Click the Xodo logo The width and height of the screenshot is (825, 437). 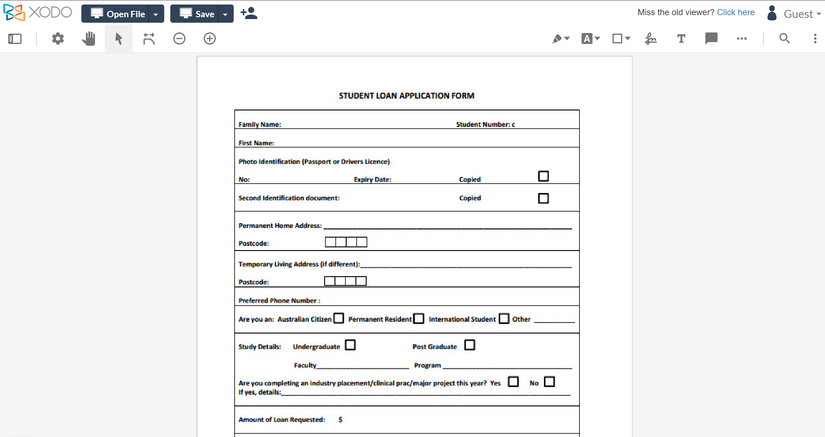[37, 13]
